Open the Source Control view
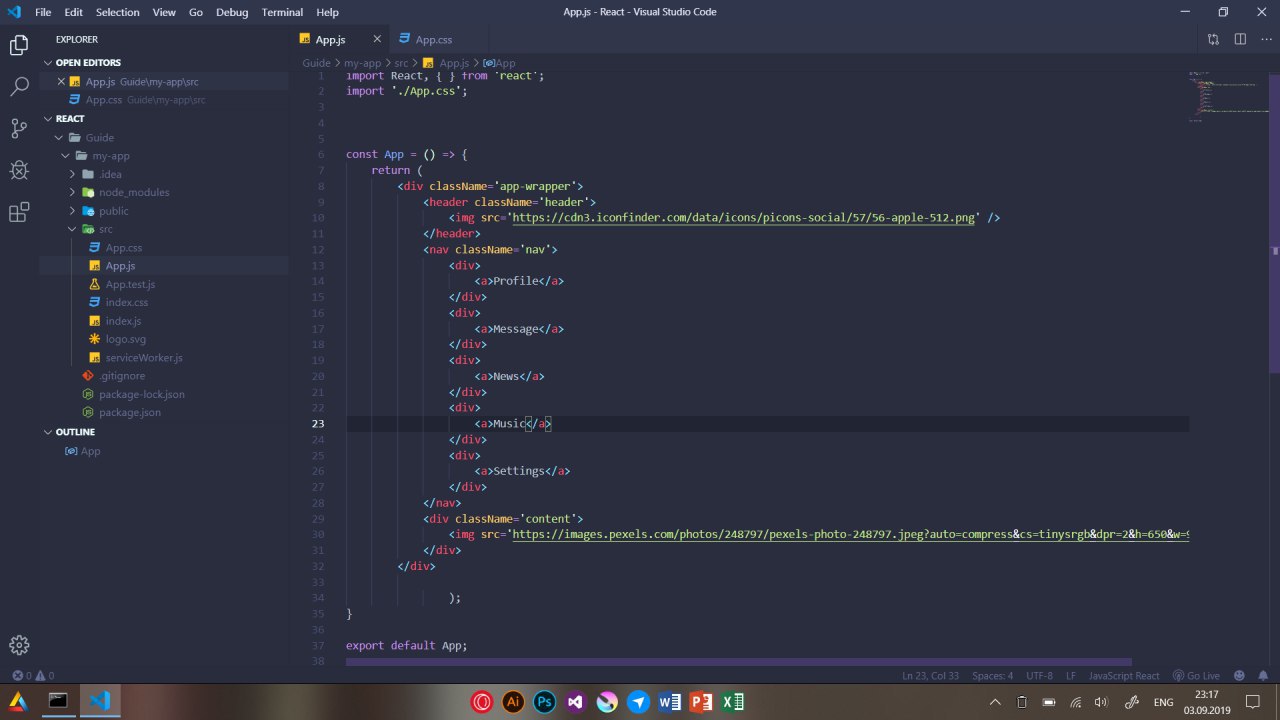This screenshot has width=1280, height=720. click(19, 129)
